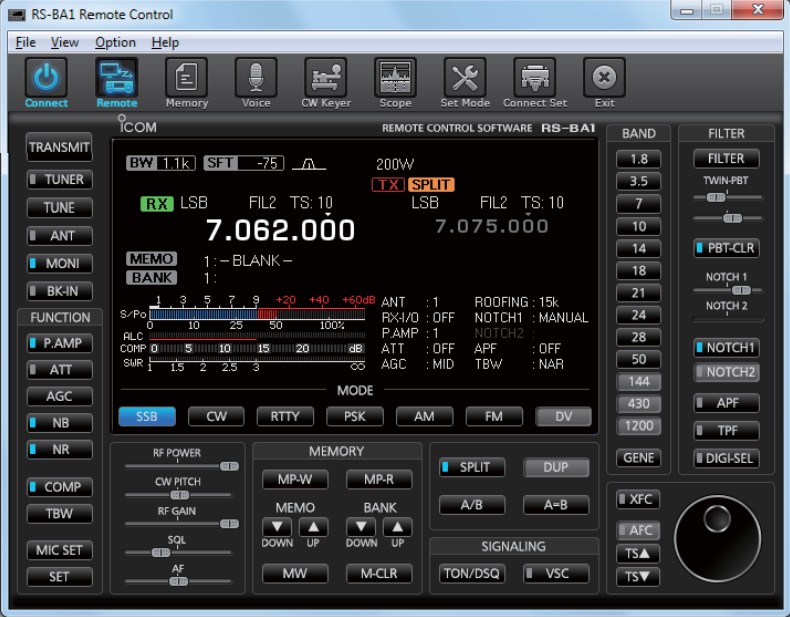Screen dimensions: 790x617
Task: Open the View menu
Action: pyautogui.click(x=64, y=42)
